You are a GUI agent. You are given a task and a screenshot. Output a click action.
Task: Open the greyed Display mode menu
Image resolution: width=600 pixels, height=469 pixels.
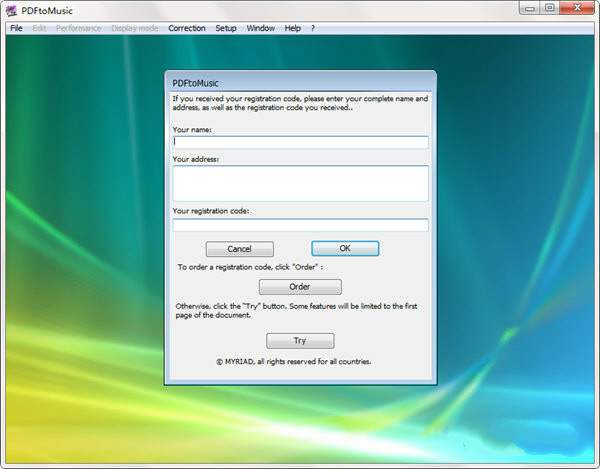(x=135, y=28)
